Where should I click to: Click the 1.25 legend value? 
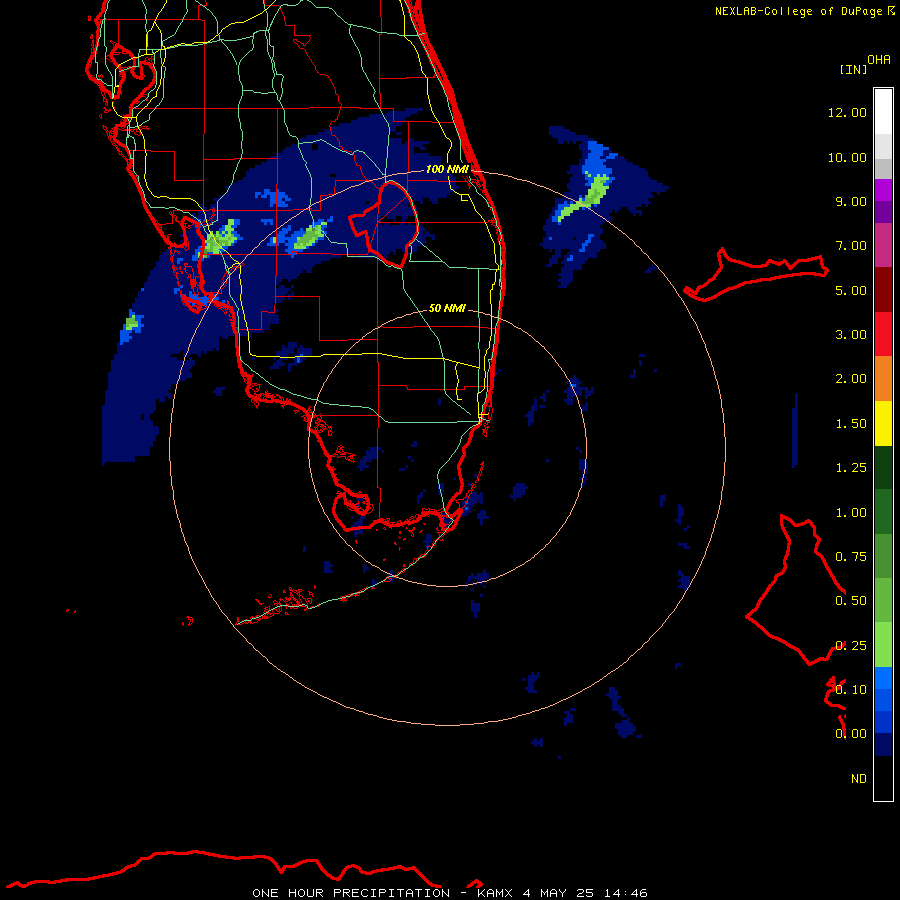[x=851, y=468]
